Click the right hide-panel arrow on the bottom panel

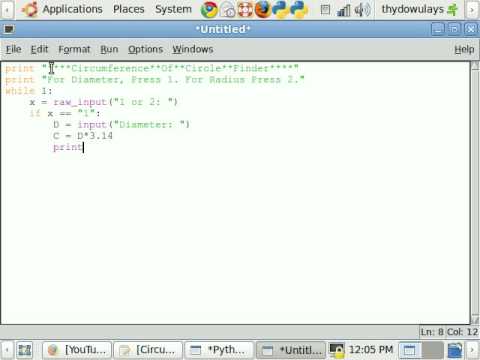tap(472, 350)
